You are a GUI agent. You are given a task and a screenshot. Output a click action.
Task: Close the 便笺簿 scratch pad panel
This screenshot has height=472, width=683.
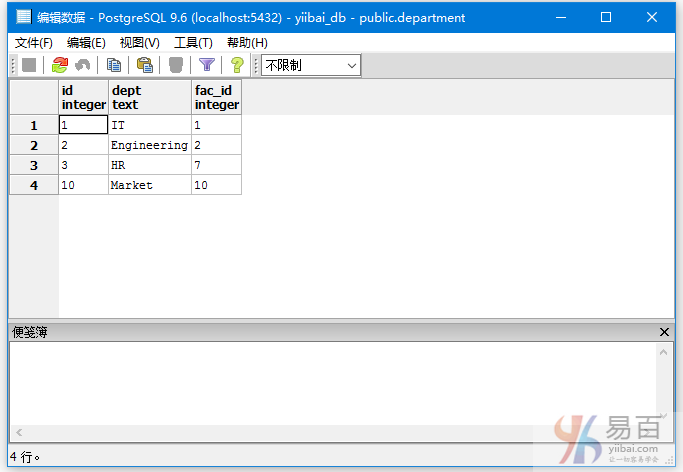pos(665,332)
